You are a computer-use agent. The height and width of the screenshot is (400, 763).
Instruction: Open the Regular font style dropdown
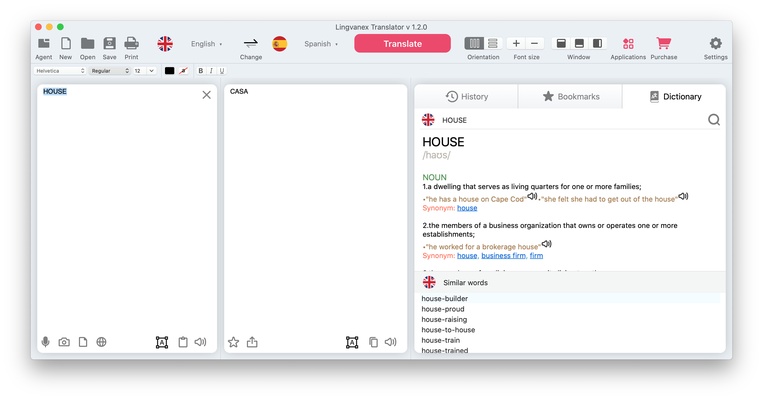pos(109,71)
